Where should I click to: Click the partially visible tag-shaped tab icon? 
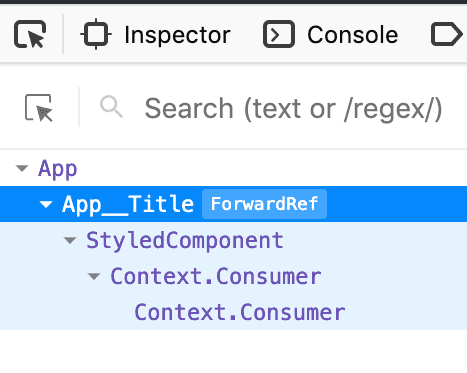[447, 34]
